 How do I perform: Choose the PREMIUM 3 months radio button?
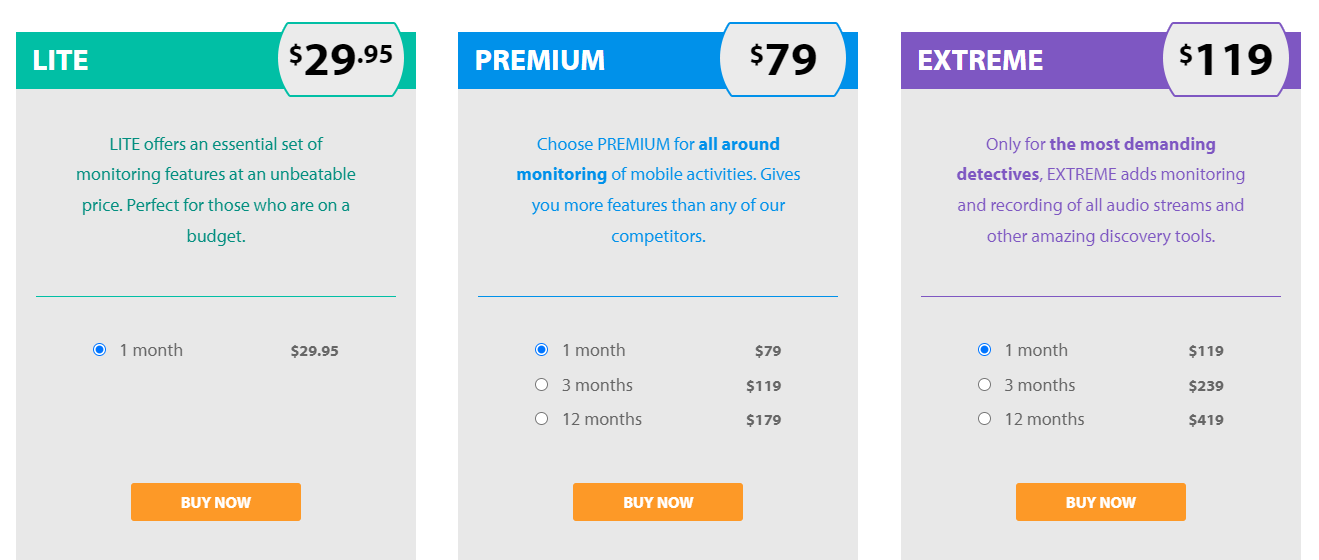(x=542, y=384)
